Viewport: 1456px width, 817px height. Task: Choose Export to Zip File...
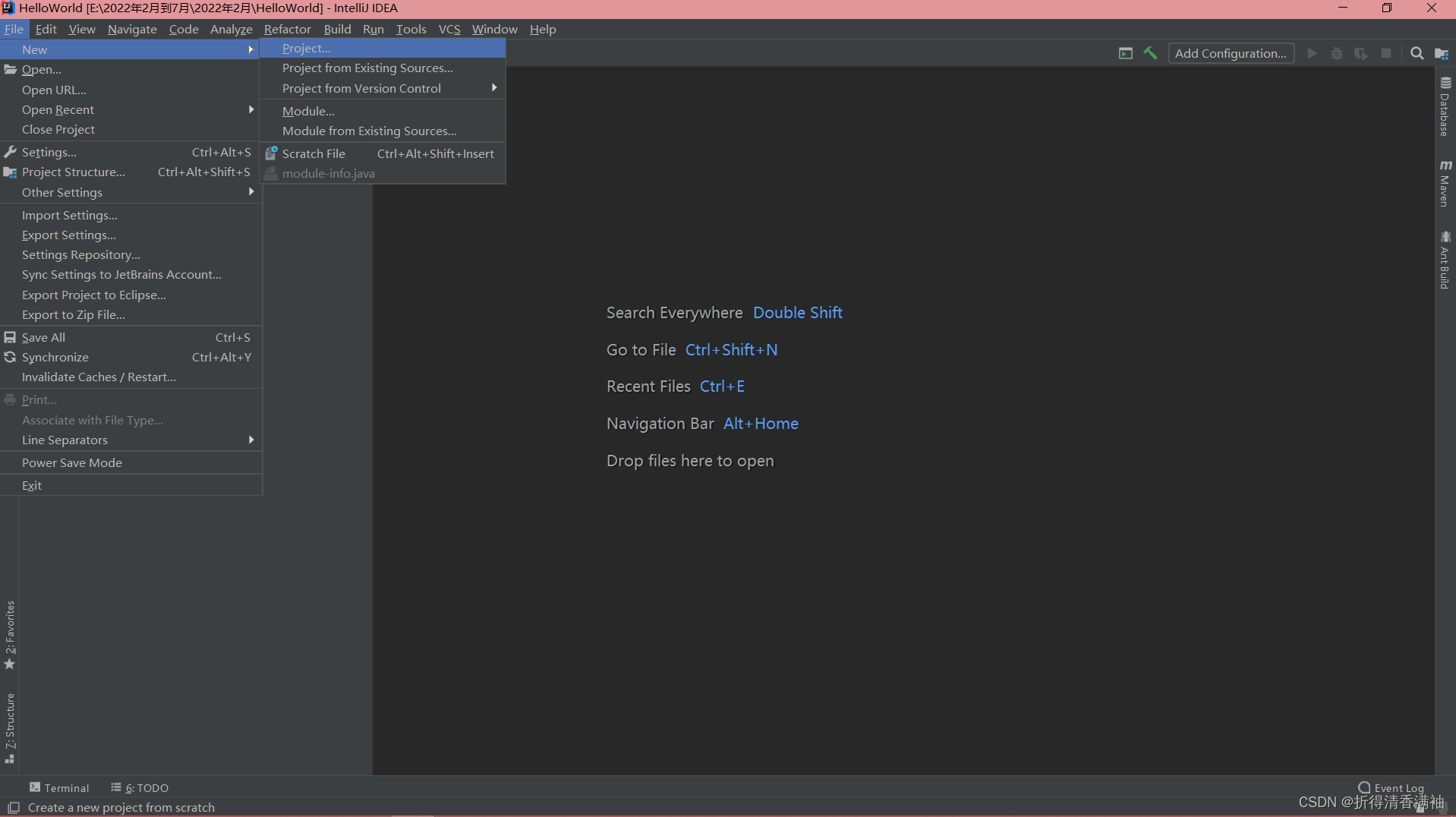click(x=131, y=314)
